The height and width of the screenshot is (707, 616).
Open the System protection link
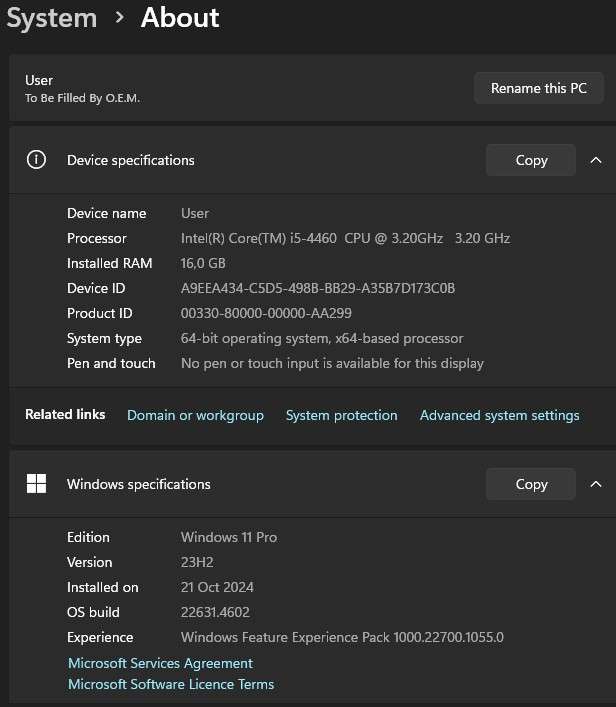click(341, 415)
